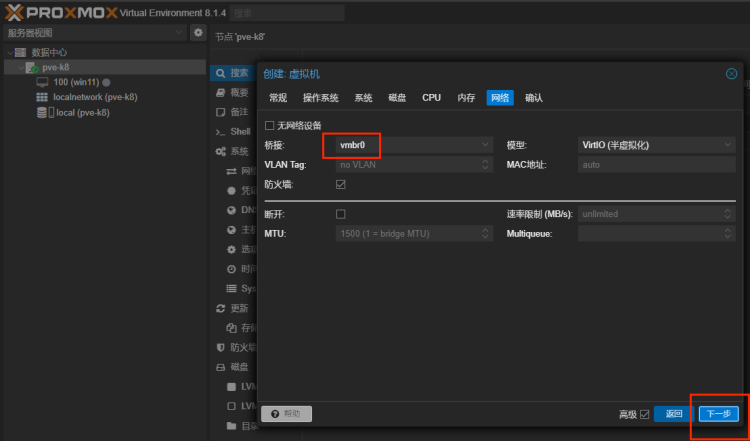
Task: Collapse the 数据中心 tree node
Action: point(10,53)
